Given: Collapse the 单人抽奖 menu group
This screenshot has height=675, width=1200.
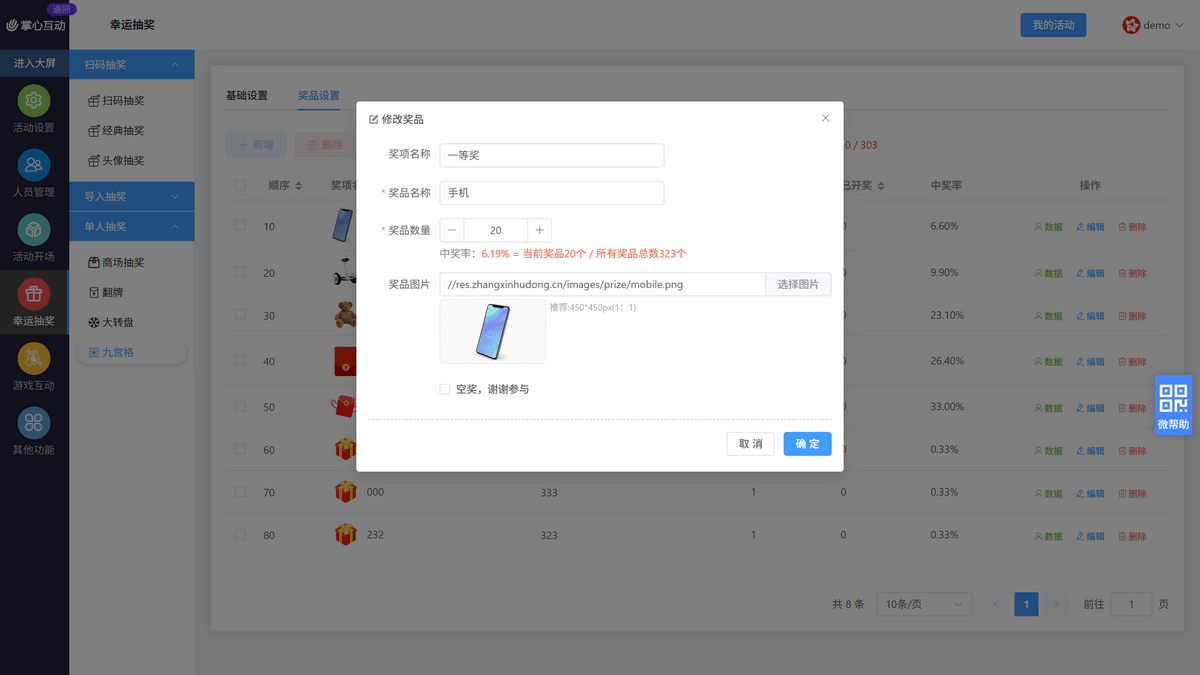Looking at the screenshot, I should [x=132, y=227].
